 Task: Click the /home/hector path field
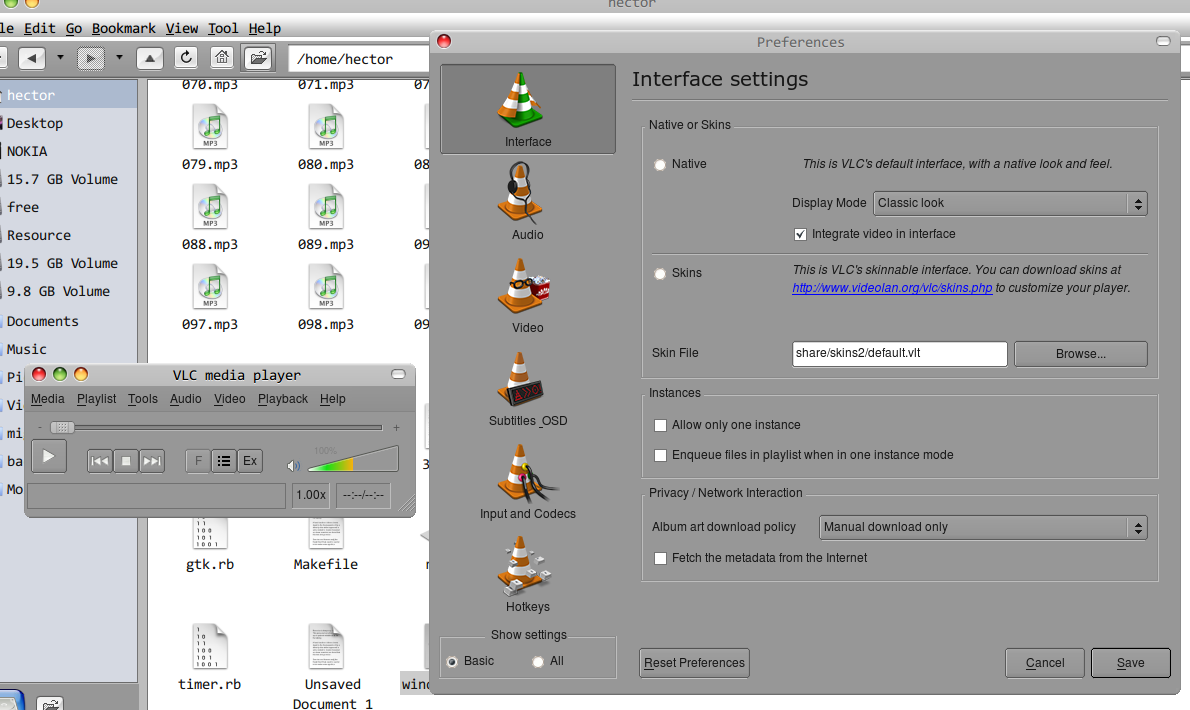[359, 58]
